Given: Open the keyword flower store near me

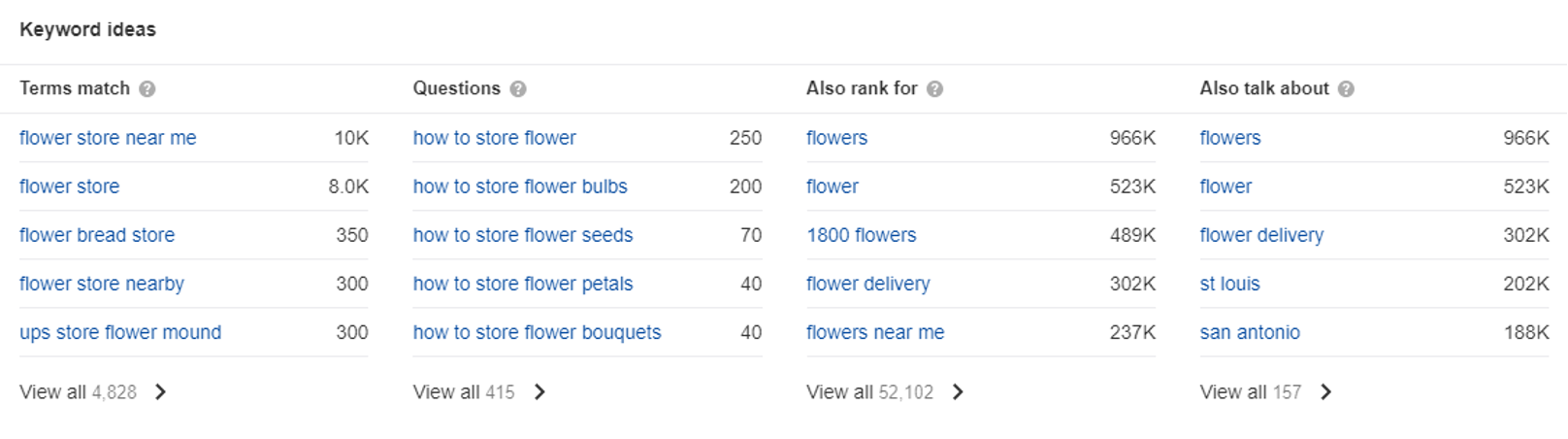Looking at the screenshot, I should (x=108, y=138).
